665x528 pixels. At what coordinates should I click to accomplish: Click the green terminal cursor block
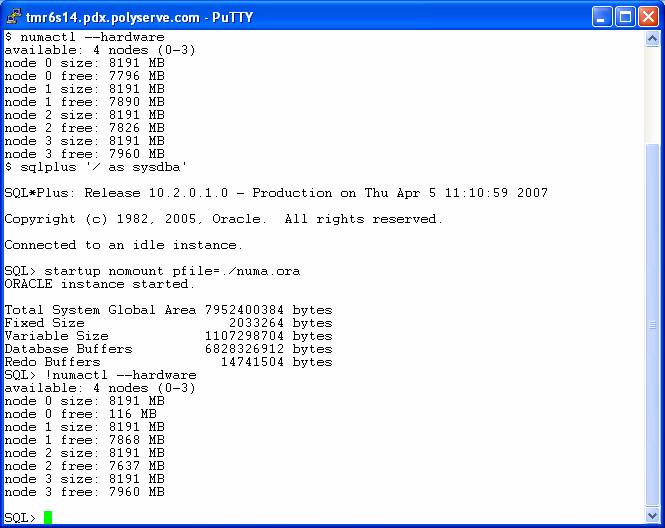point(48,518)
